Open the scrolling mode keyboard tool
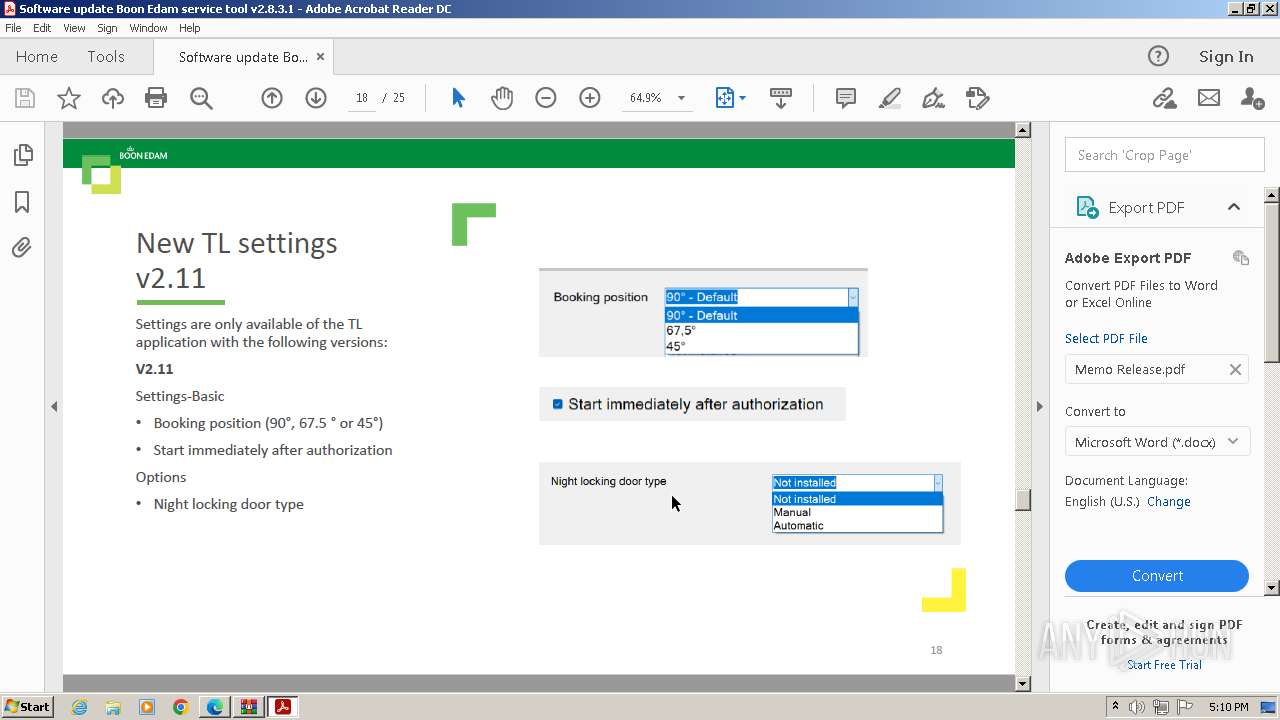The height and width of the screenshot is (720, 1280). click(x=781, y=98)
